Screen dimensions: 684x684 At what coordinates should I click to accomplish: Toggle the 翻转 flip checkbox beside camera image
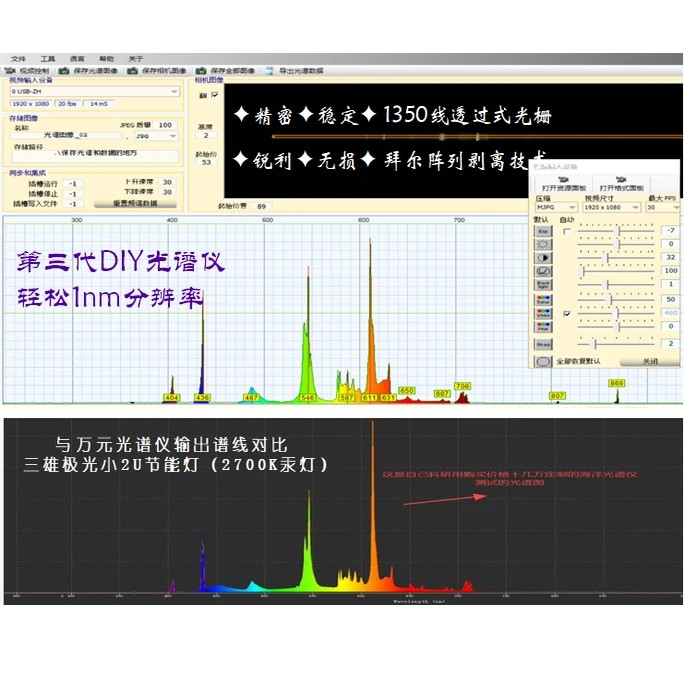point(215,95)
